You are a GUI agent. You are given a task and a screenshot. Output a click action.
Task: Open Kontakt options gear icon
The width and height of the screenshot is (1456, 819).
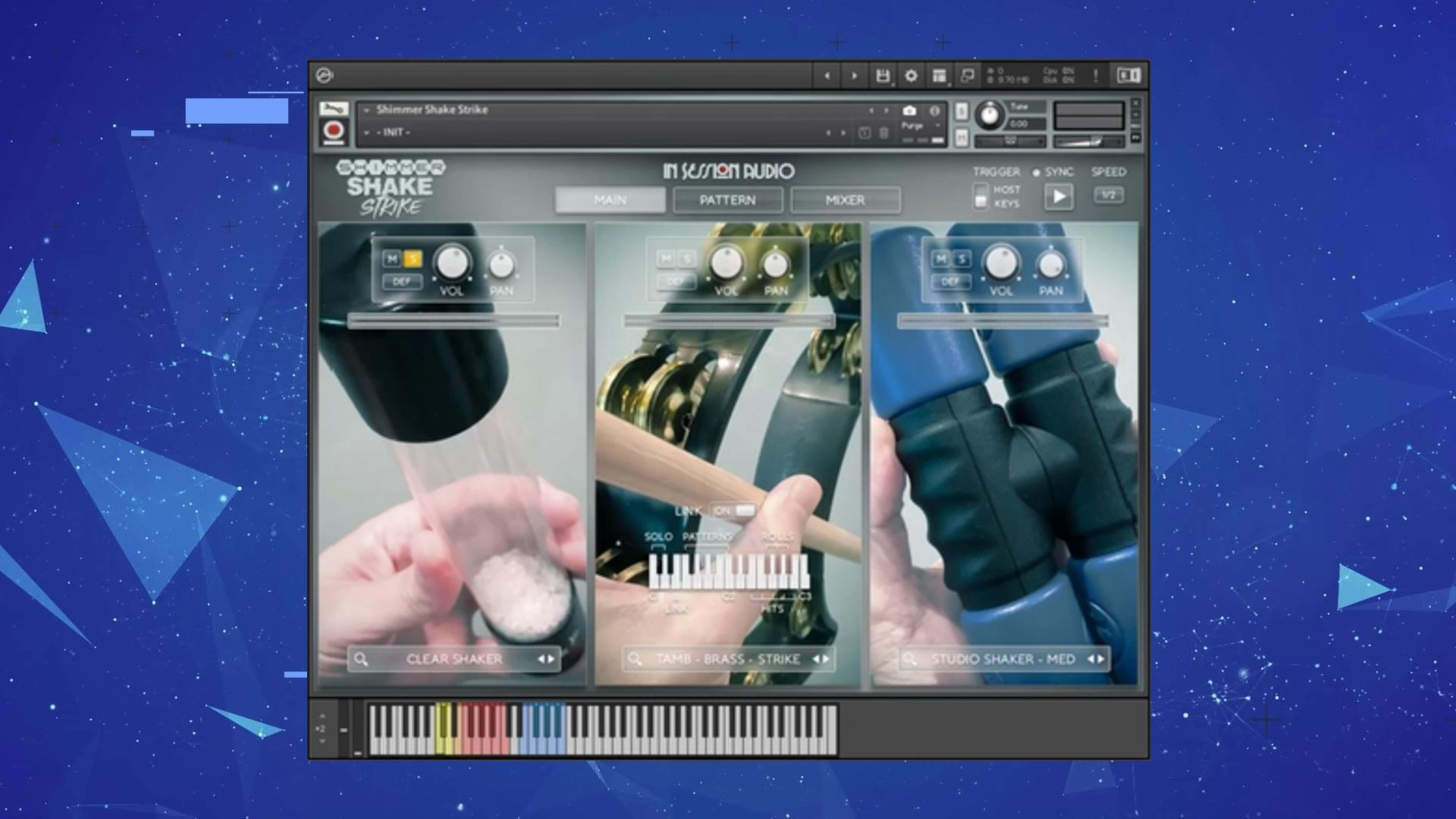point(911,75)
